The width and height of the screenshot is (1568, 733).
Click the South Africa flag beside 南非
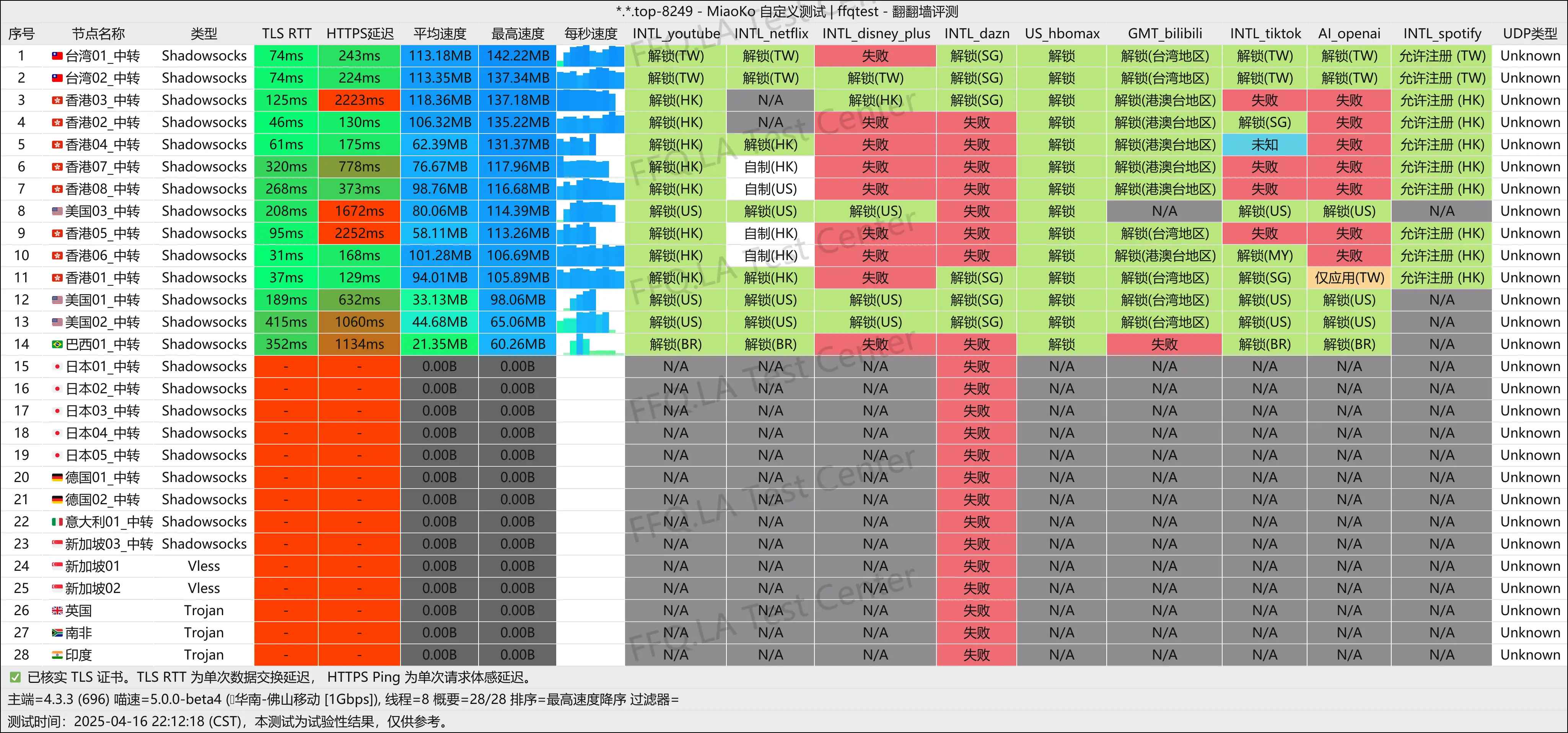tap(57, 633)
